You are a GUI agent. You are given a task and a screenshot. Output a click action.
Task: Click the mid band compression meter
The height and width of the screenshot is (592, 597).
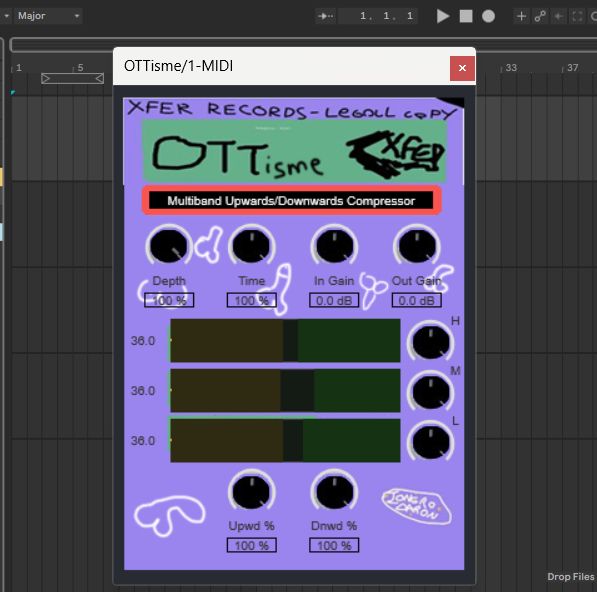click(285, 390)
